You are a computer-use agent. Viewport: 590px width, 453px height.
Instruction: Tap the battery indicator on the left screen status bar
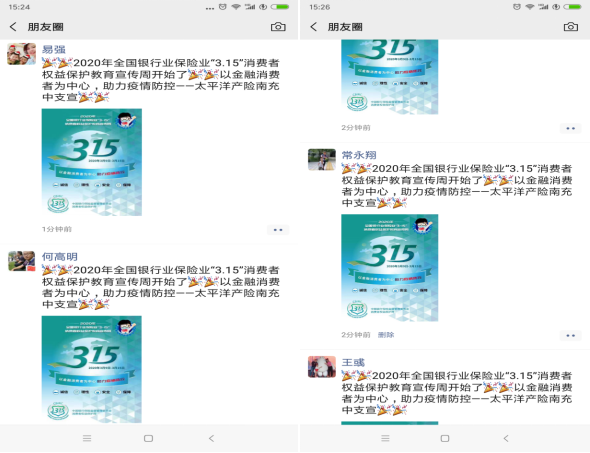pos(280,7)
